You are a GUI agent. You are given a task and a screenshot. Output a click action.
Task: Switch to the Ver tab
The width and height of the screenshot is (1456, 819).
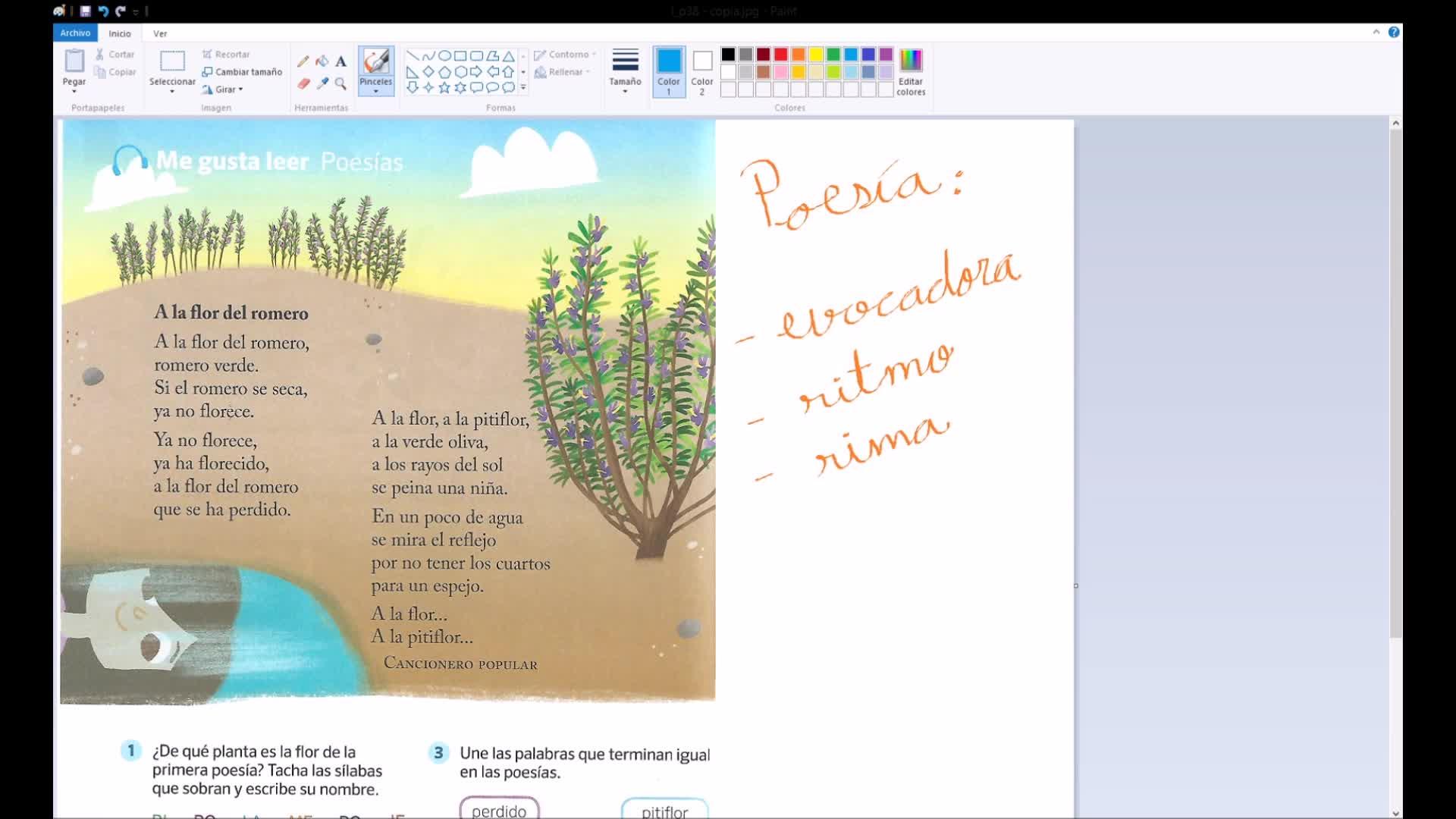pyautogui.click(x=160, y=33)
